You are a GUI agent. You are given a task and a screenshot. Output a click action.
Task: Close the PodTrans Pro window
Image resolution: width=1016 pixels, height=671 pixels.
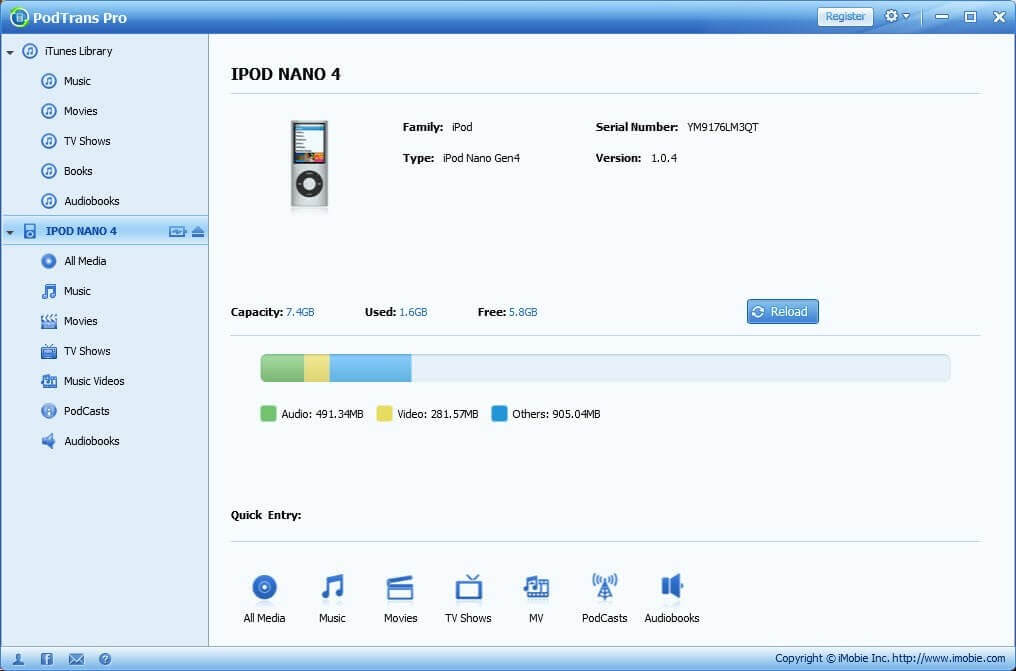click(999, 17)
